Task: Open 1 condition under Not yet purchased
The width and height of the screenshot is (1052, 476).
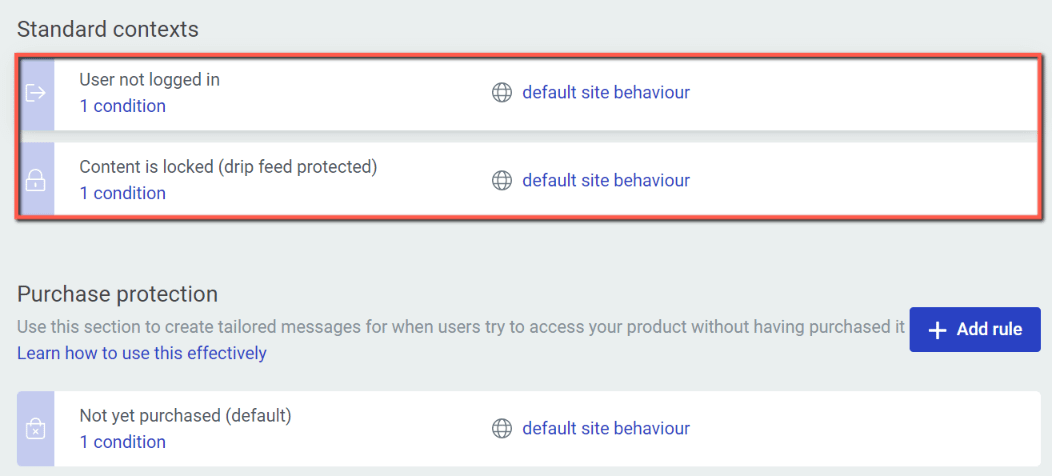Action: (x=123, y=442)
